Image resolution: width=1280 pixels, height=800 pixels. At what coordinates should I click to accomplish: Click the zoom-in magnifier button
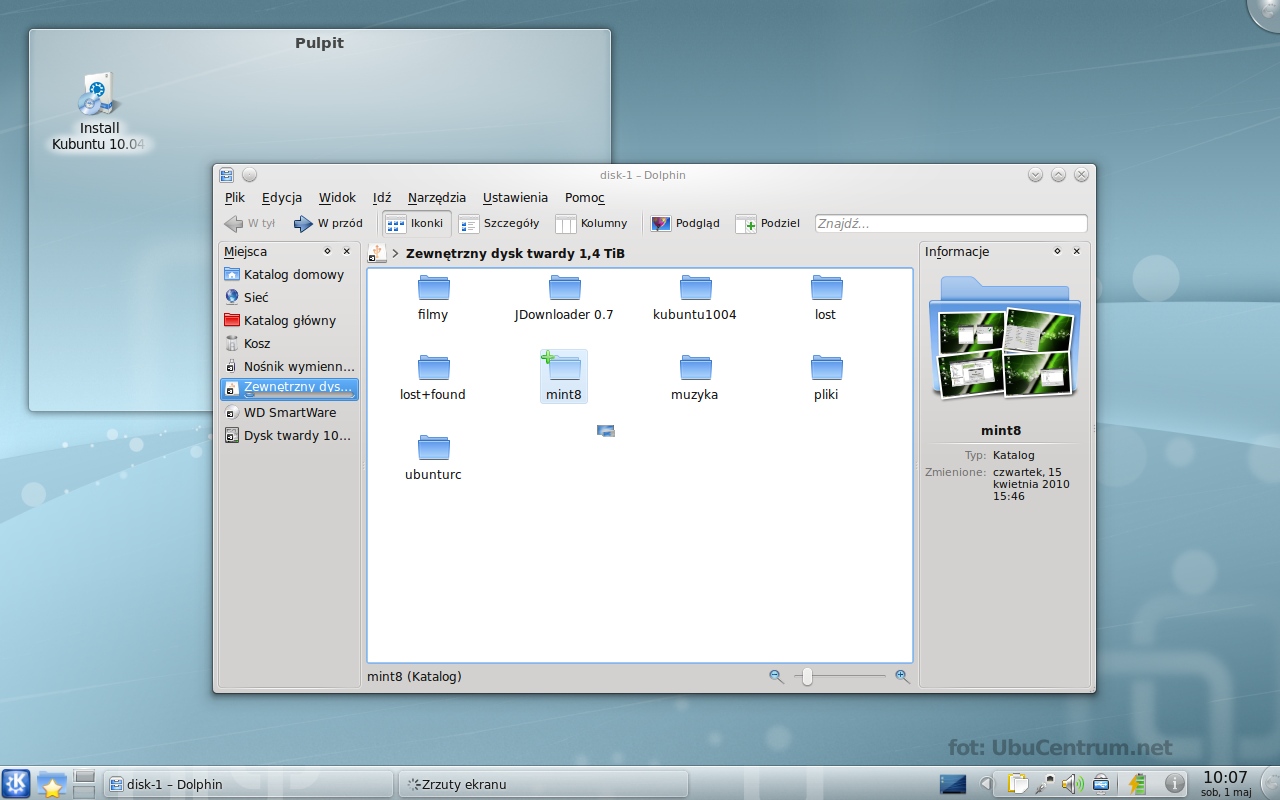point(902,677)
